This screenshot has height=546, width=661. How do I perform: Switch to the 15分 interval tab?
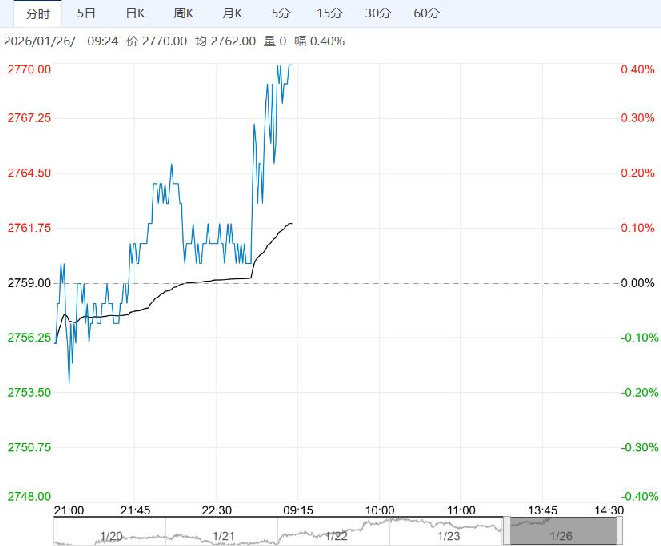[328, 13]
